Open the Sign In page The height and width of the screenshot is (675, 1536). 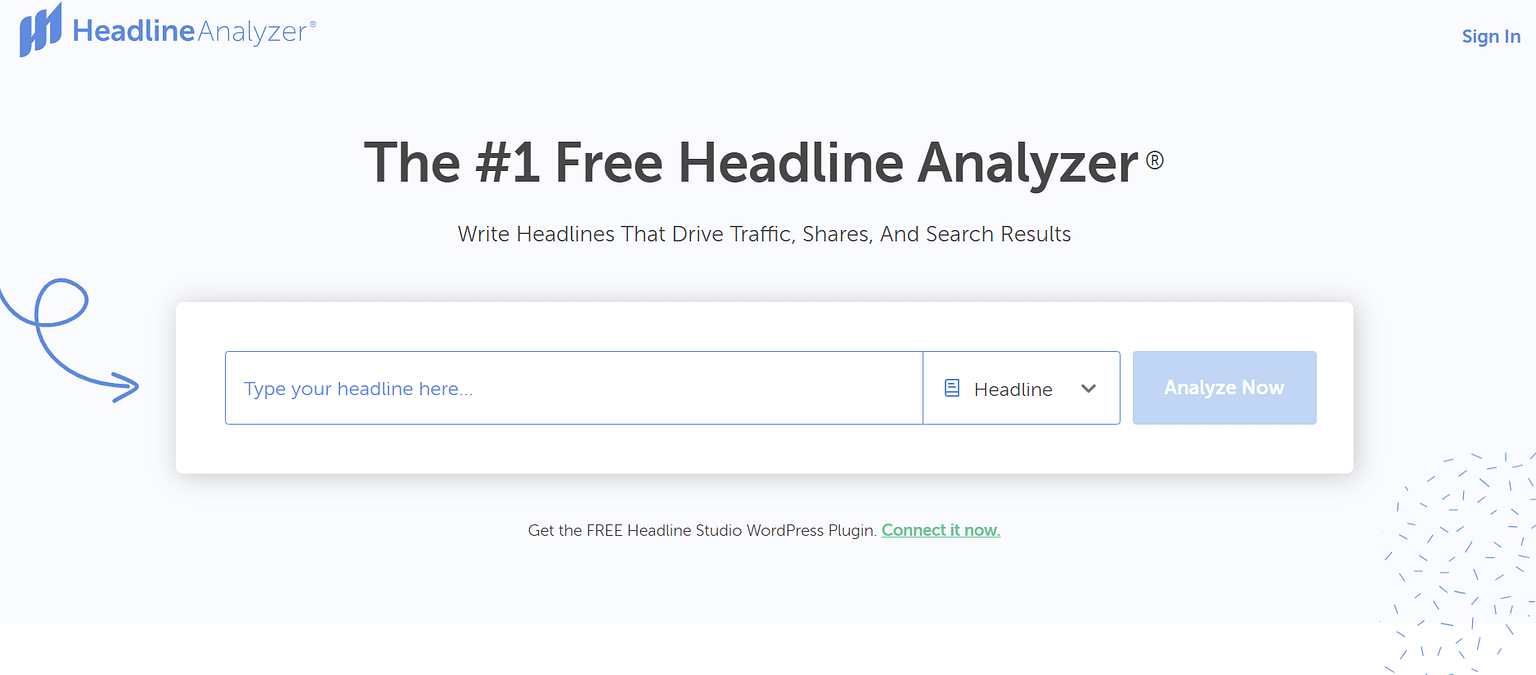point(1491,36)
